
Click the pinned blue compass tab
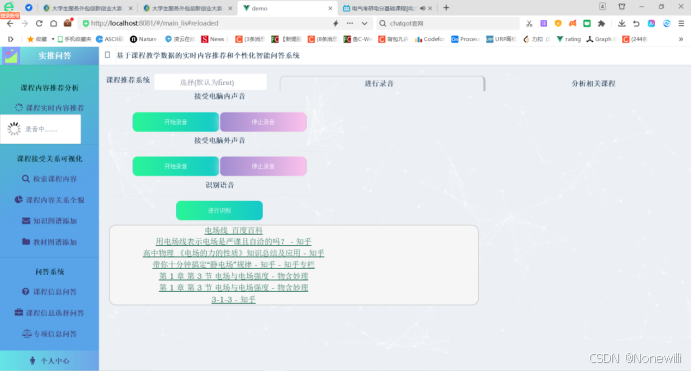point(28,8)
